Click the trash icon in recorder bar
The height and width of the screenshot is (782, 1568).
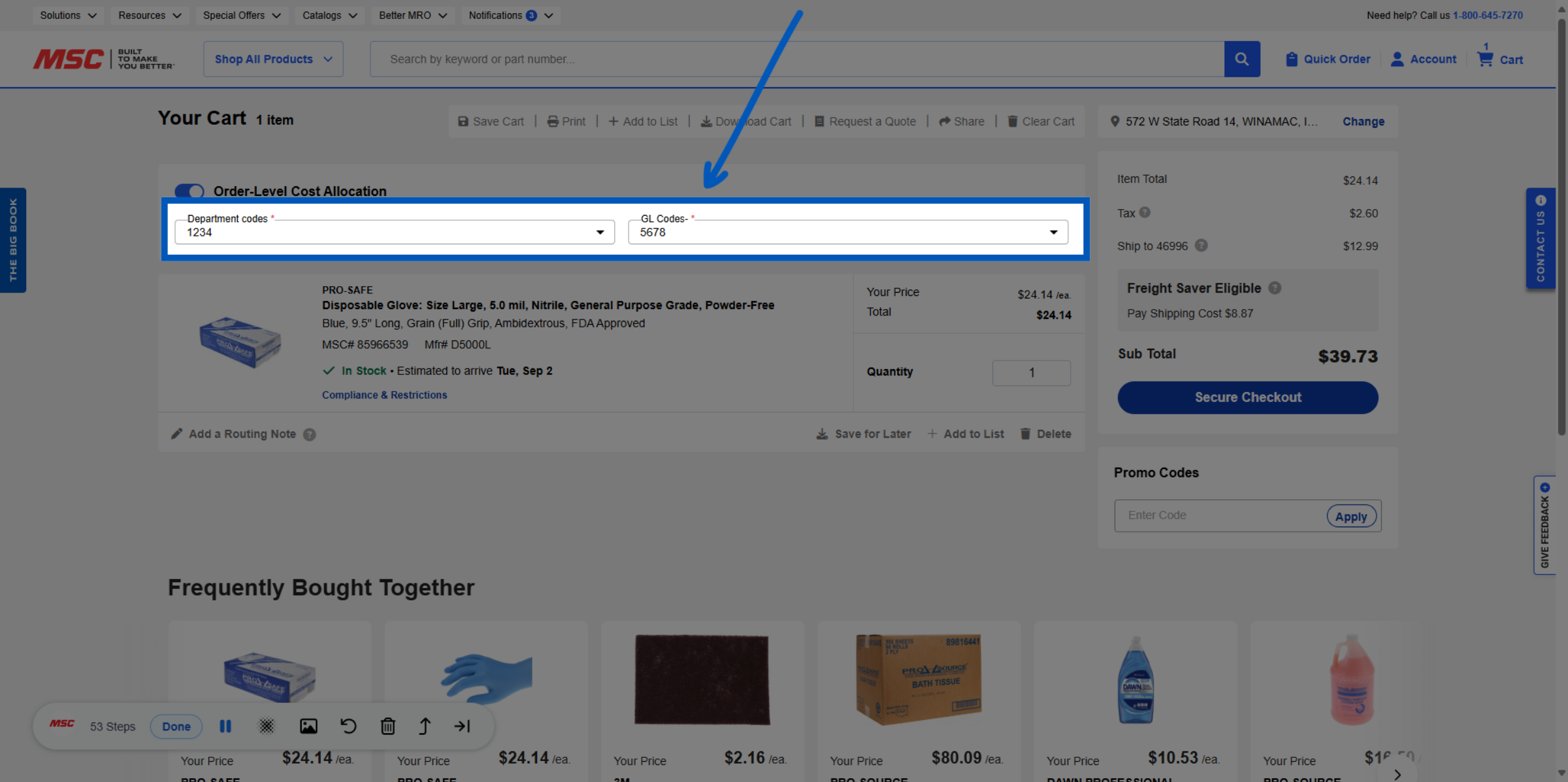pos(388,726)
